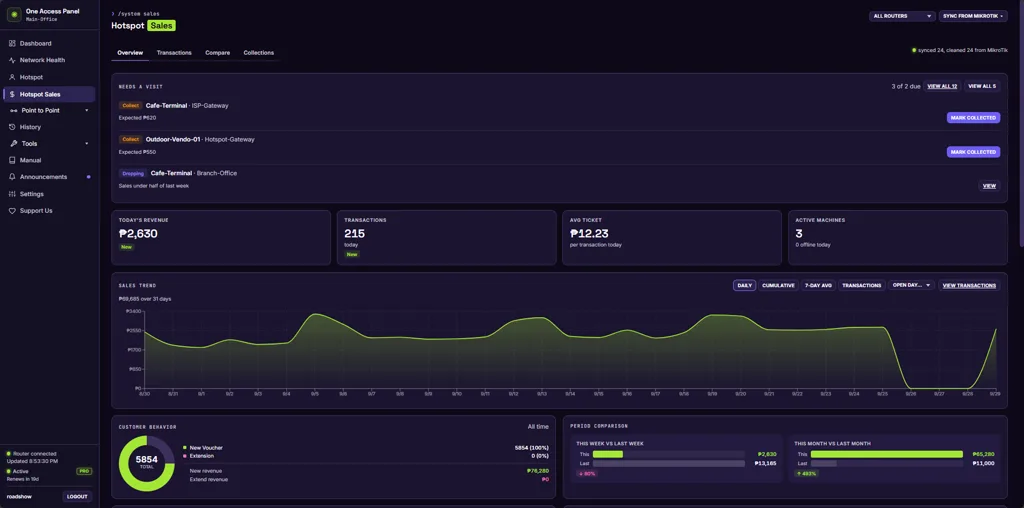Image resolution: width=1024 pixels, height=508 pixels.
Task: Click the Announcements unread dot indicator
Action: click(x=88, y=177)
